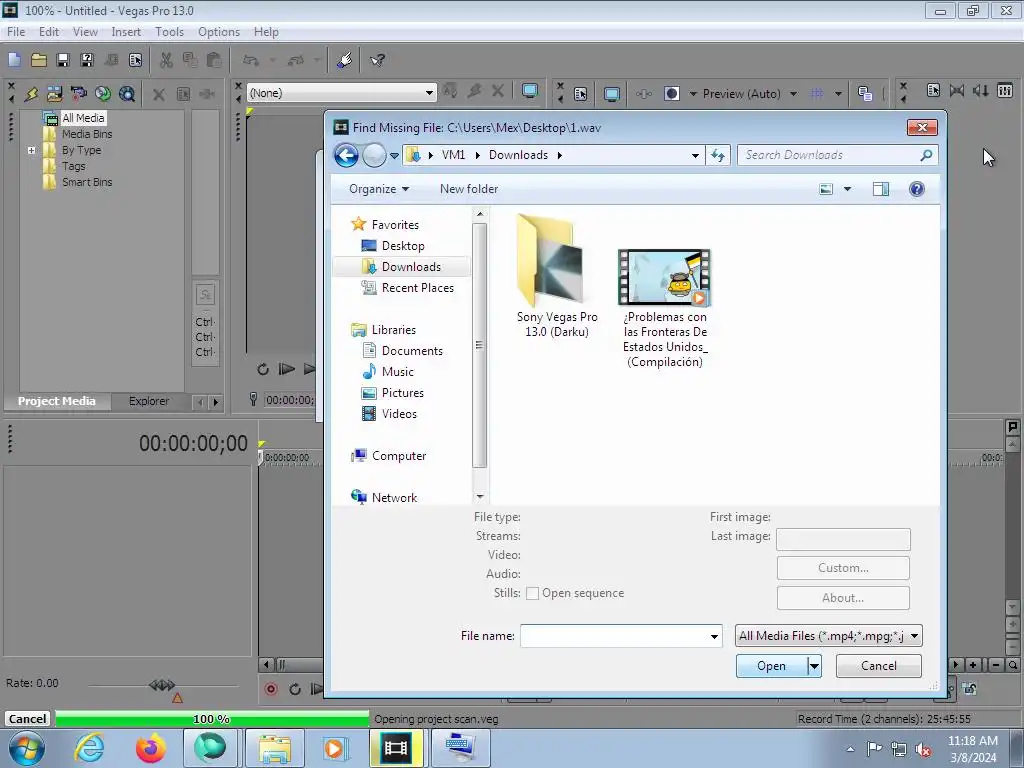Expand the By Type tree node
The image size is (1024, 768).
(x=31, y=150)
